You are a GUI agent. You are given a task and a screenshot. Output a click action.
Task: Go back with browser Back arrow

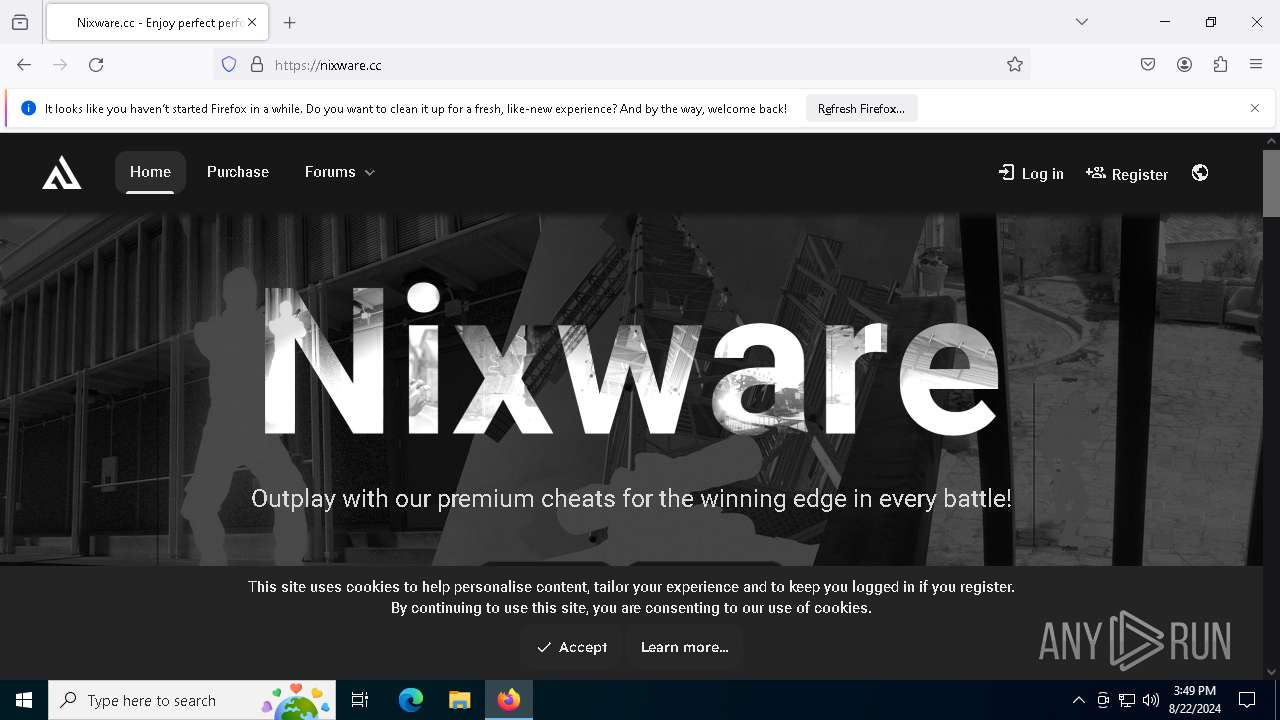point(24,65)
